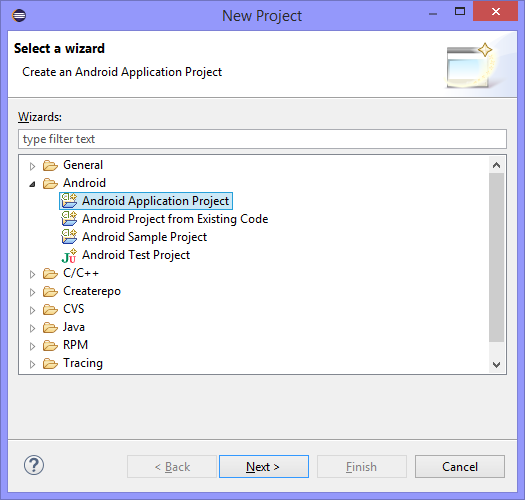
Task: Expand the RPM category arrow
Action: pyautogui.click(x=32, y=346)
